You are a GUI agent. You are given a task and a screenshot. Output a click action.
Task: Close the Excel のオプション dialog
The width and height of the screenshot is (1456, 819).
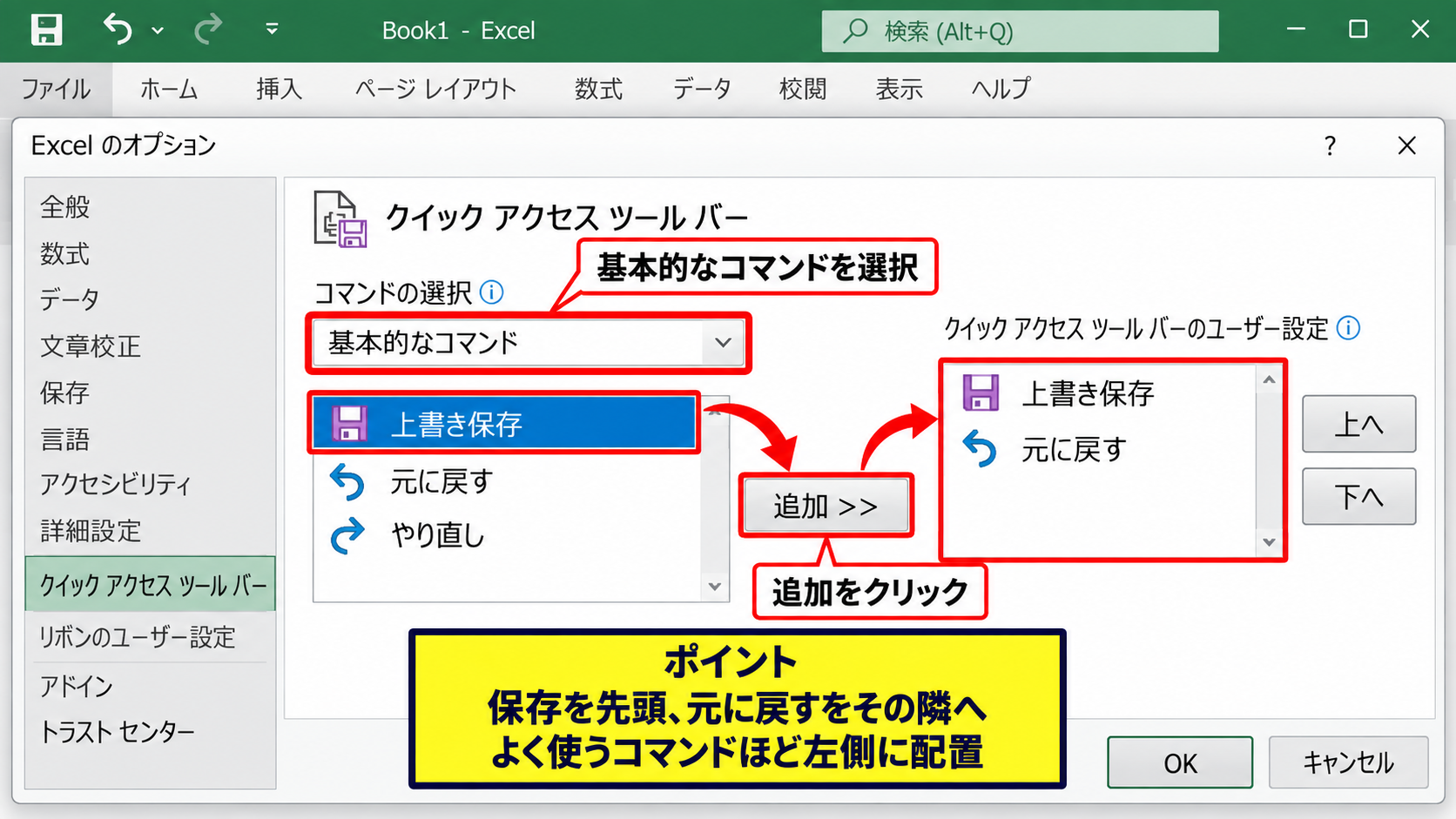tap(1406, 146)
